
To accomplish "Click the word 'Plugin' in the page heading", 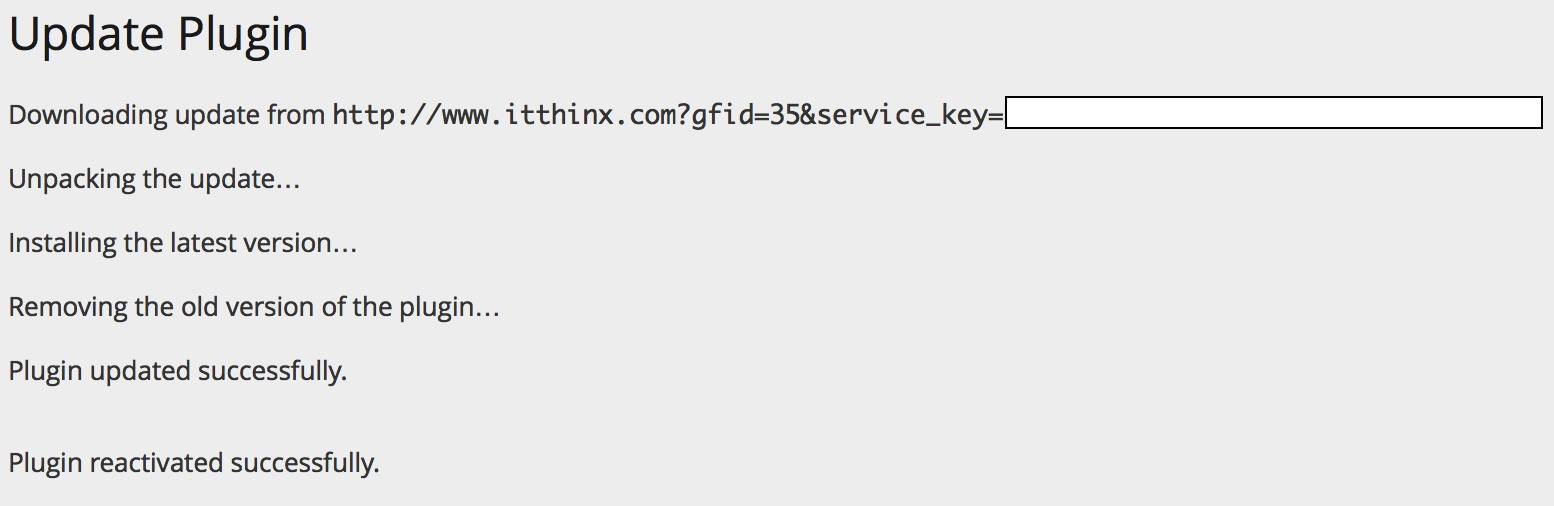I will pos(244,35).
